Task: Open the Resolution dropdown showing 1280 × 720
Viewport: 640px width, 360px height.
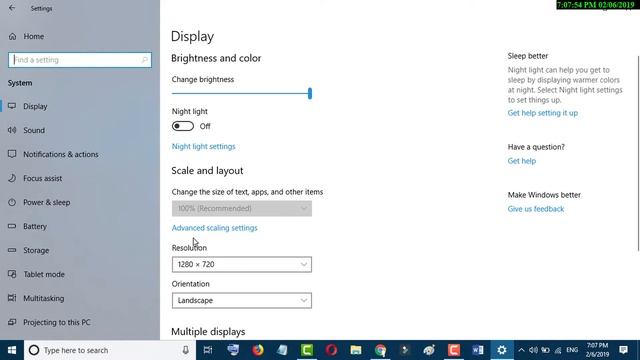Action: click(x=242, y=264)
